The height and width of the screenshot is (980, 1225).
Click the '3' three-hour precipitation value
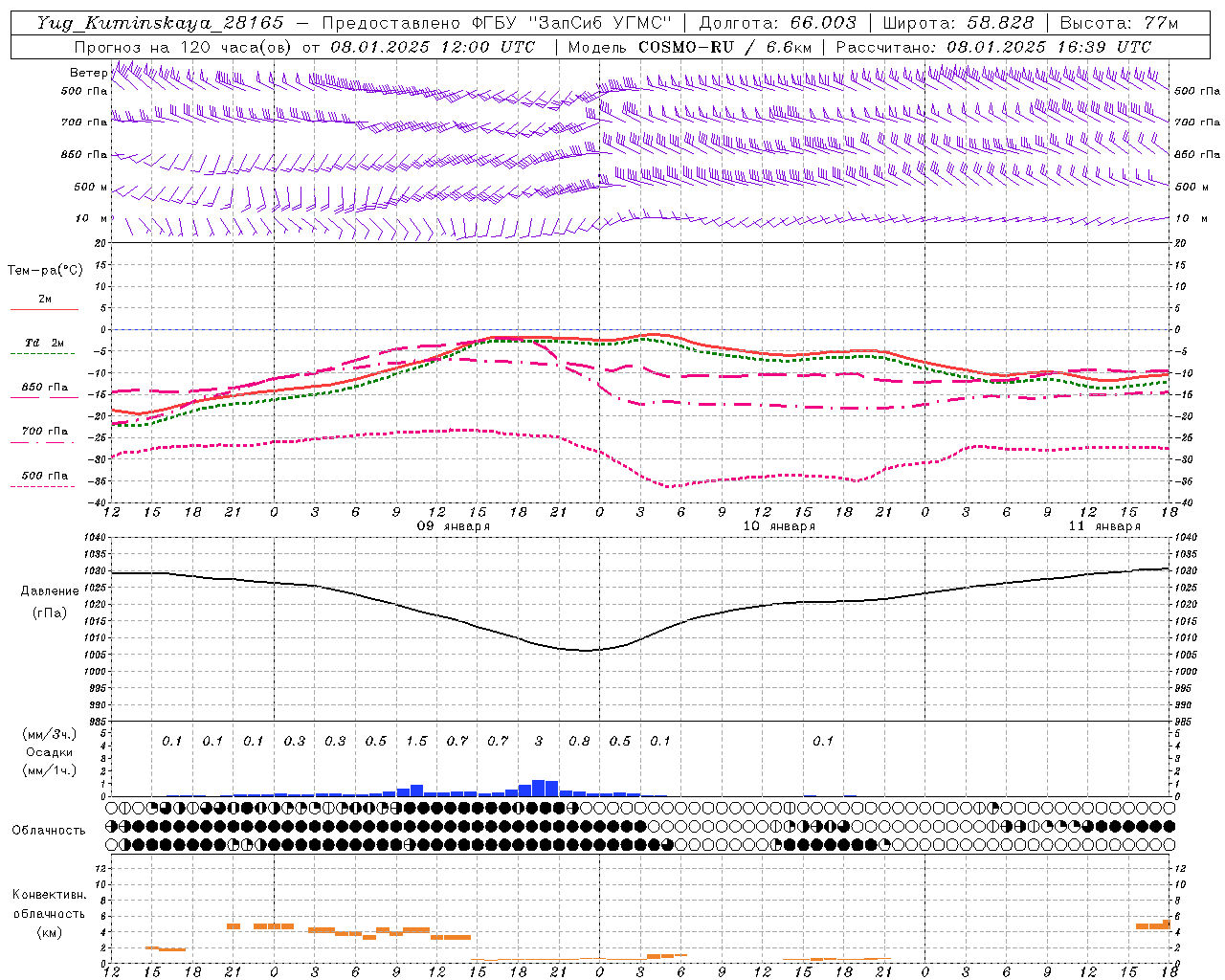pos(539,741)
